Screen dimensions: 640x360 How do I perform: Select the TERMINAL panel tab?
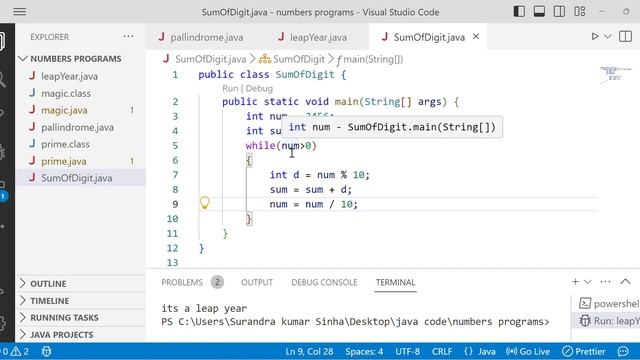395,282
